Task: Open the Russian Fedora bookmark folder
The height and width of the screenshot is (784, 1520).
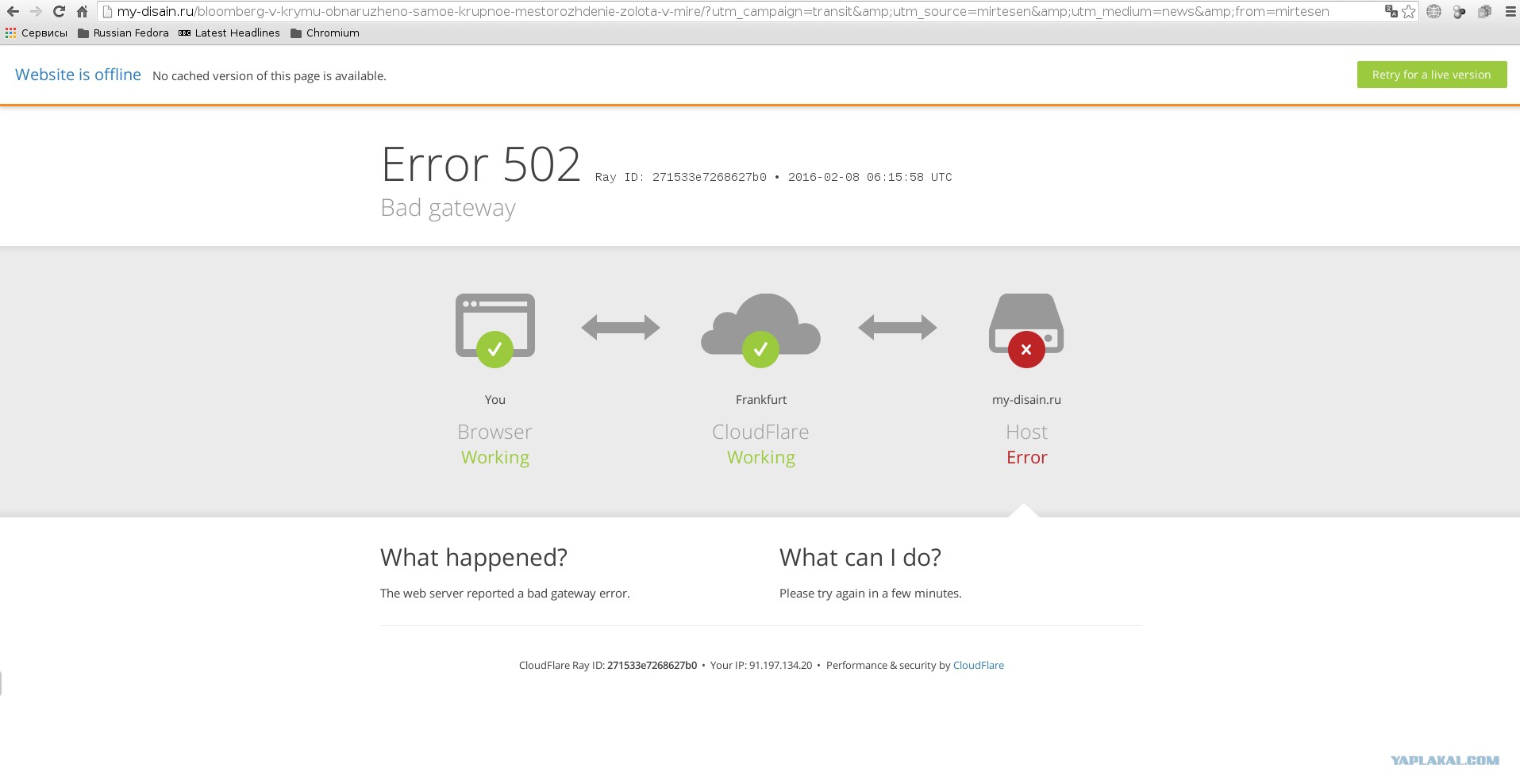Action: coord(123,33)
